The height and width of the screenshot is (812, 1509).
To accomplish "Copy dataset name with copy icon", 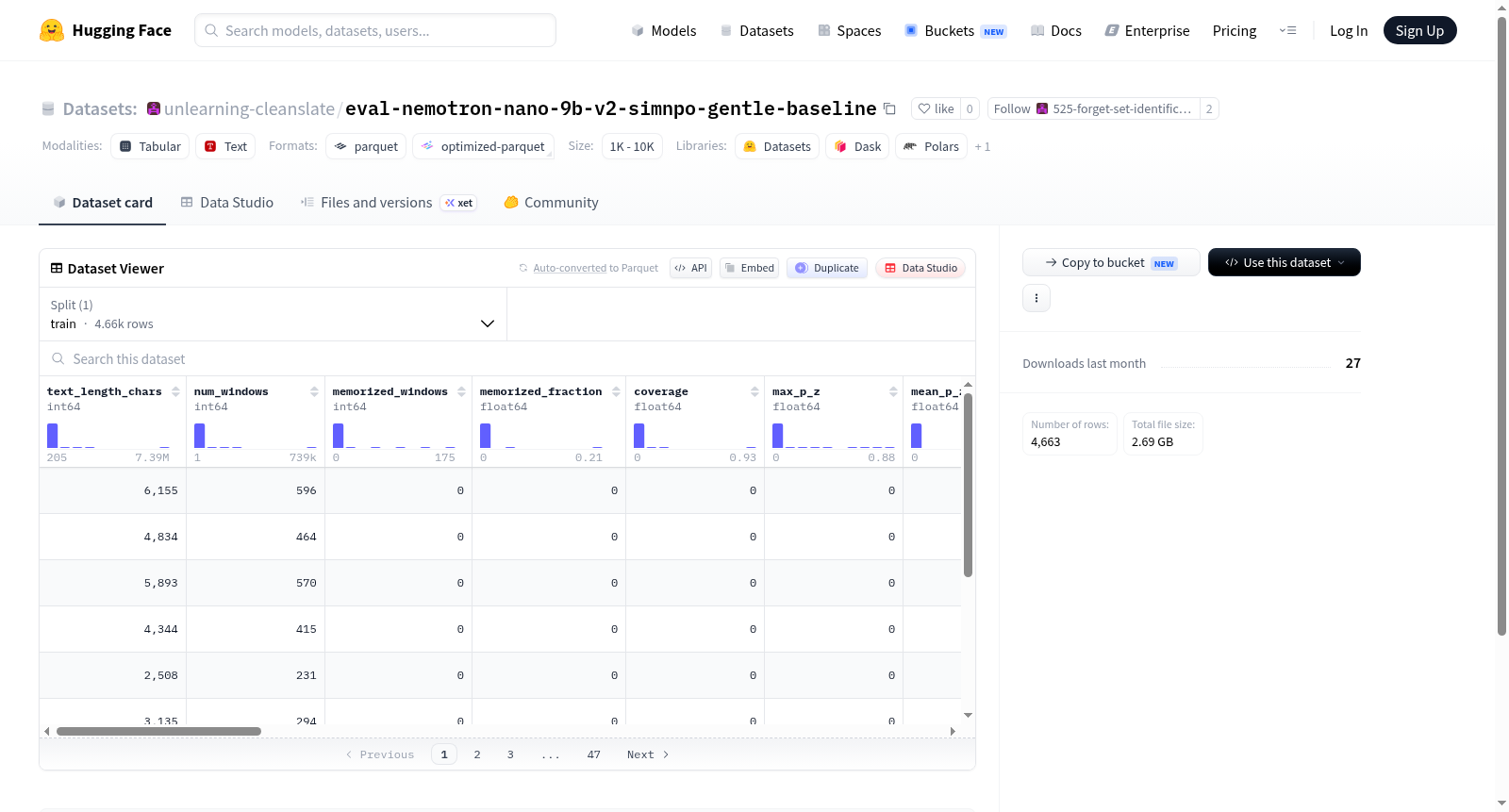I will tap(889, 108).
